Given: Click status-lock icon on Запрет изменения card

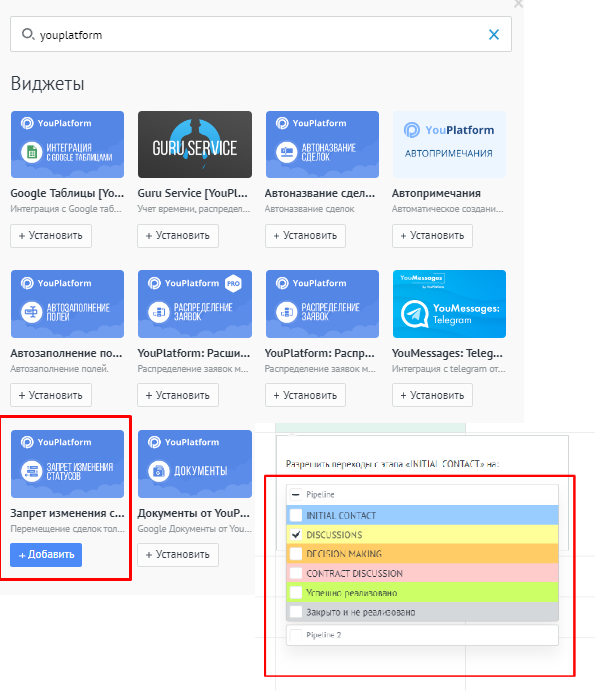Looking at the screenshot, I should [32, 471].
